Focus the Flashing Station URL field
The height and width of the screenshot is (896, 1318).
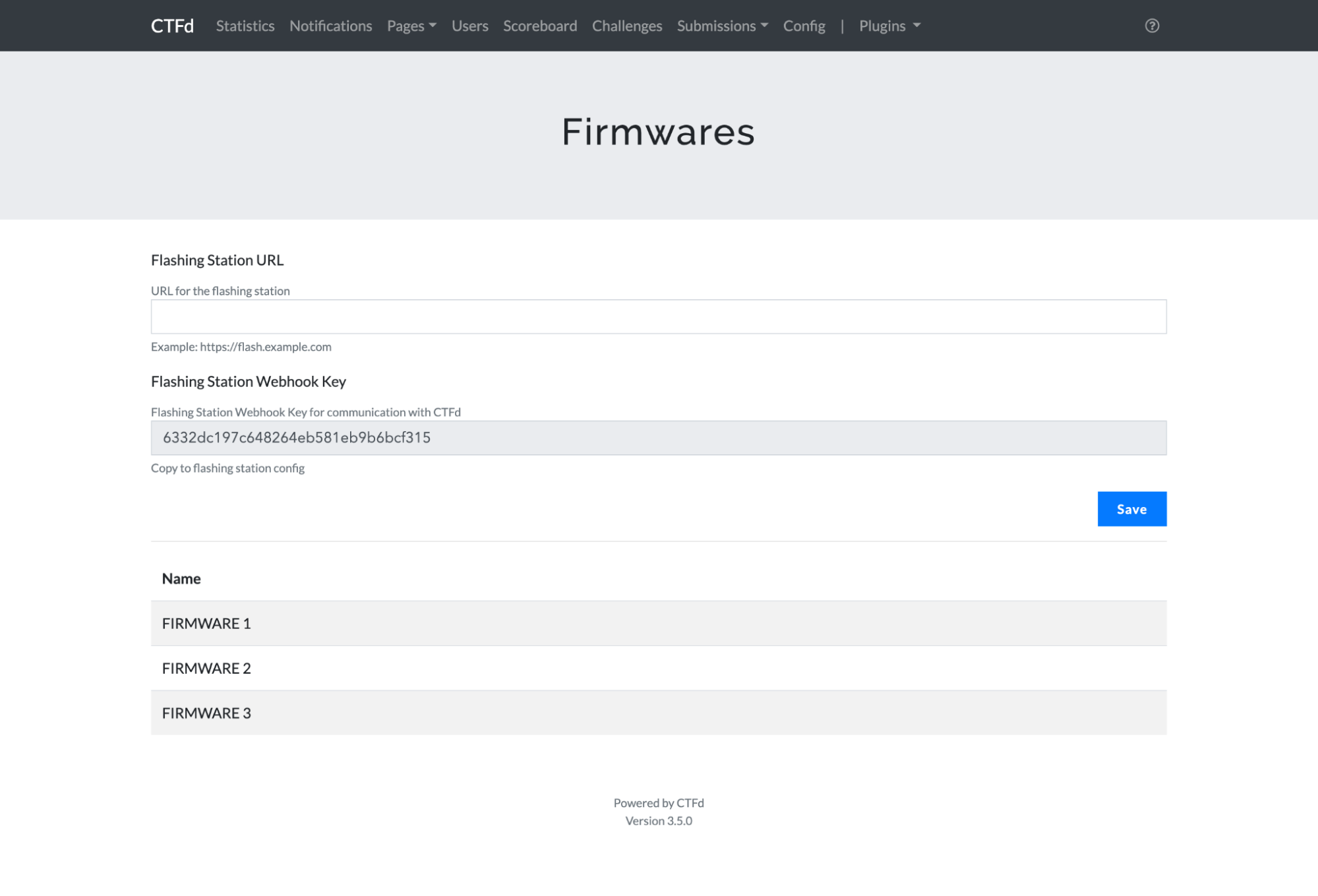[658, 316]
